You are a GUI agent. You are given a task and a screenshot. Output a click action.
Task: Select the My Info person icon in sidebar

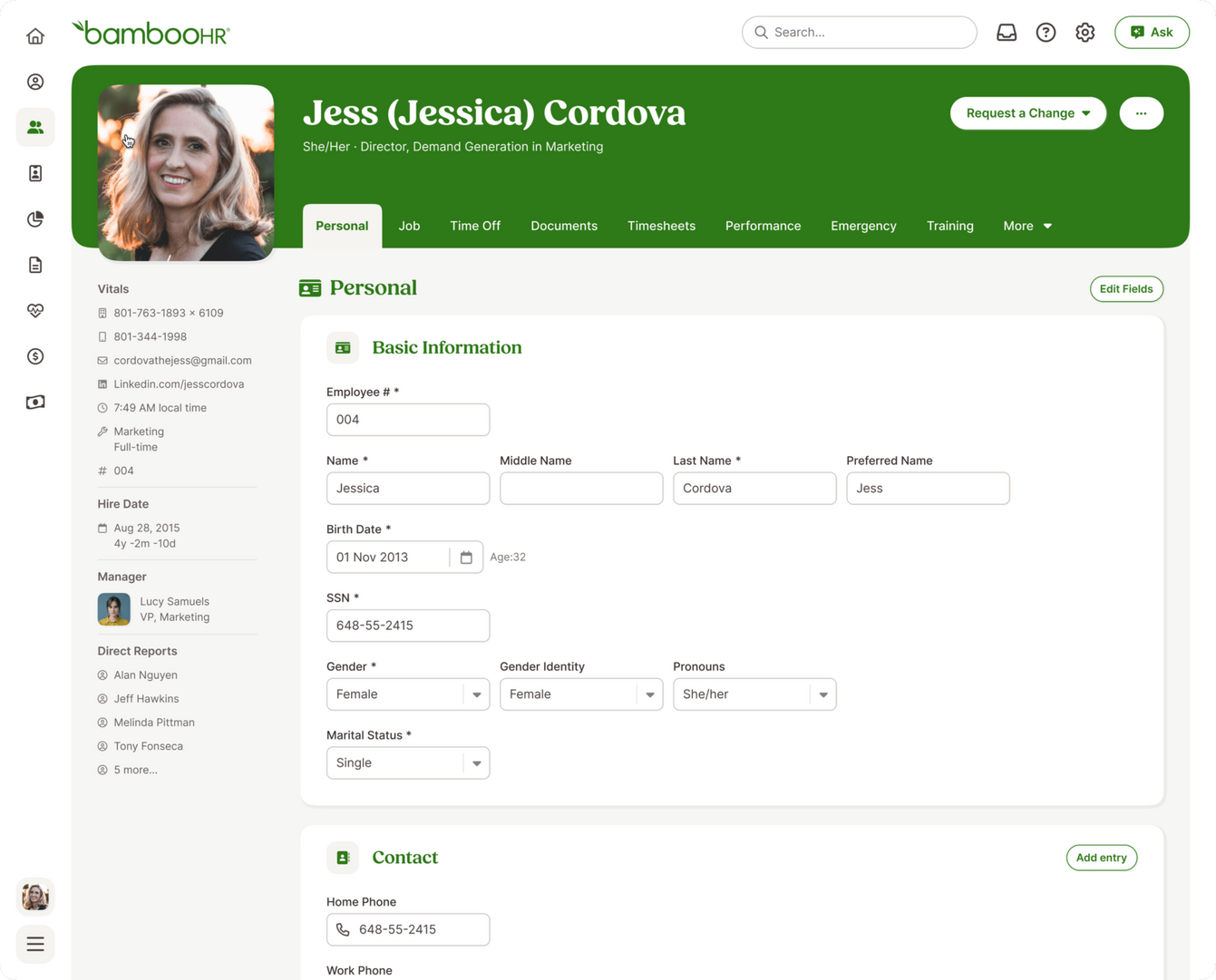(x=35, y=81)
